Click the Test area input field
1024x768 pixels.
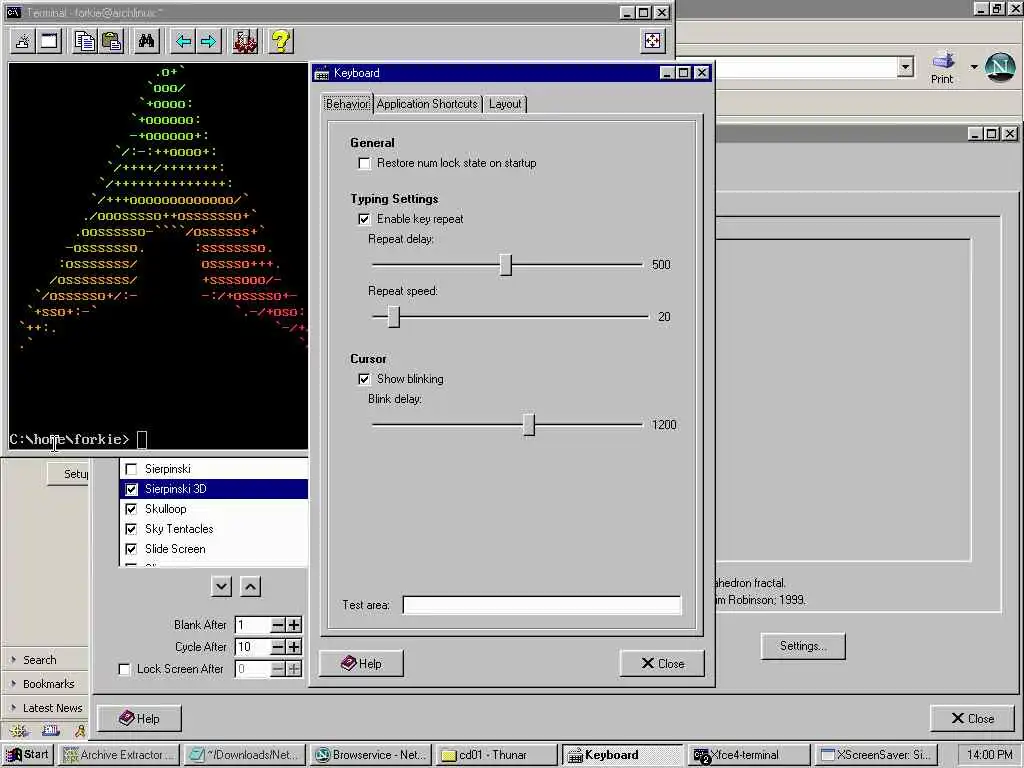[x=542, y=605]
